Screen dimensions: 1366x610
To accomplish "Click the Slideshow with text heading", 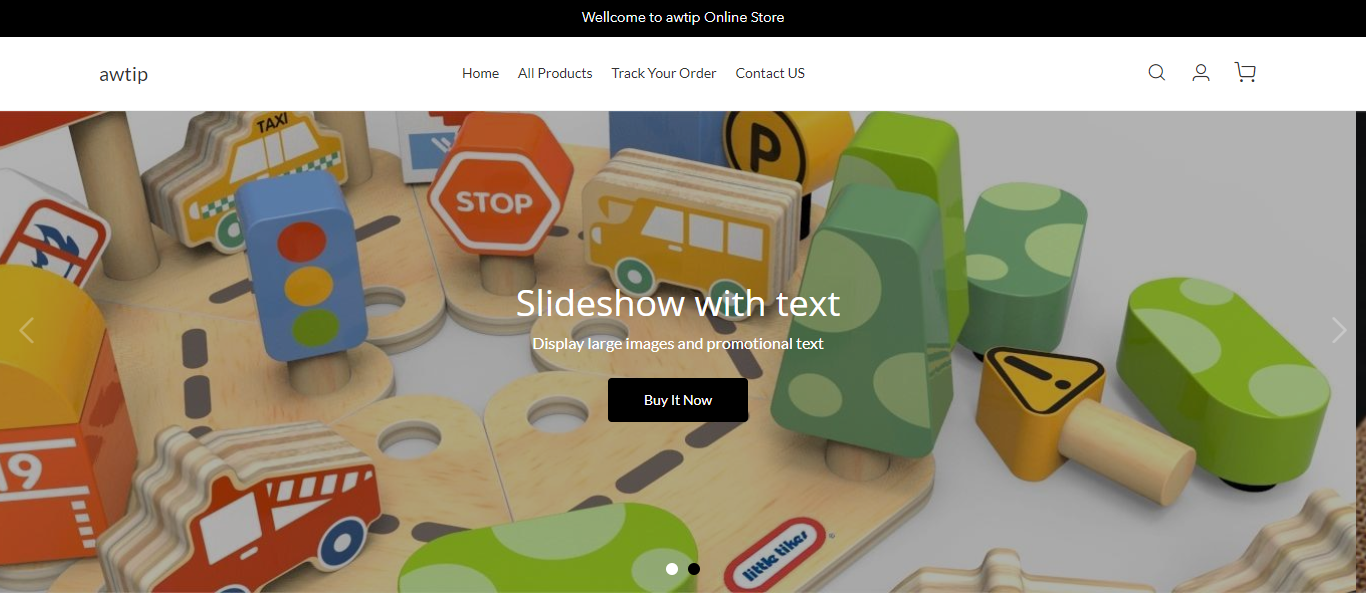I will (x=678, y=303).
